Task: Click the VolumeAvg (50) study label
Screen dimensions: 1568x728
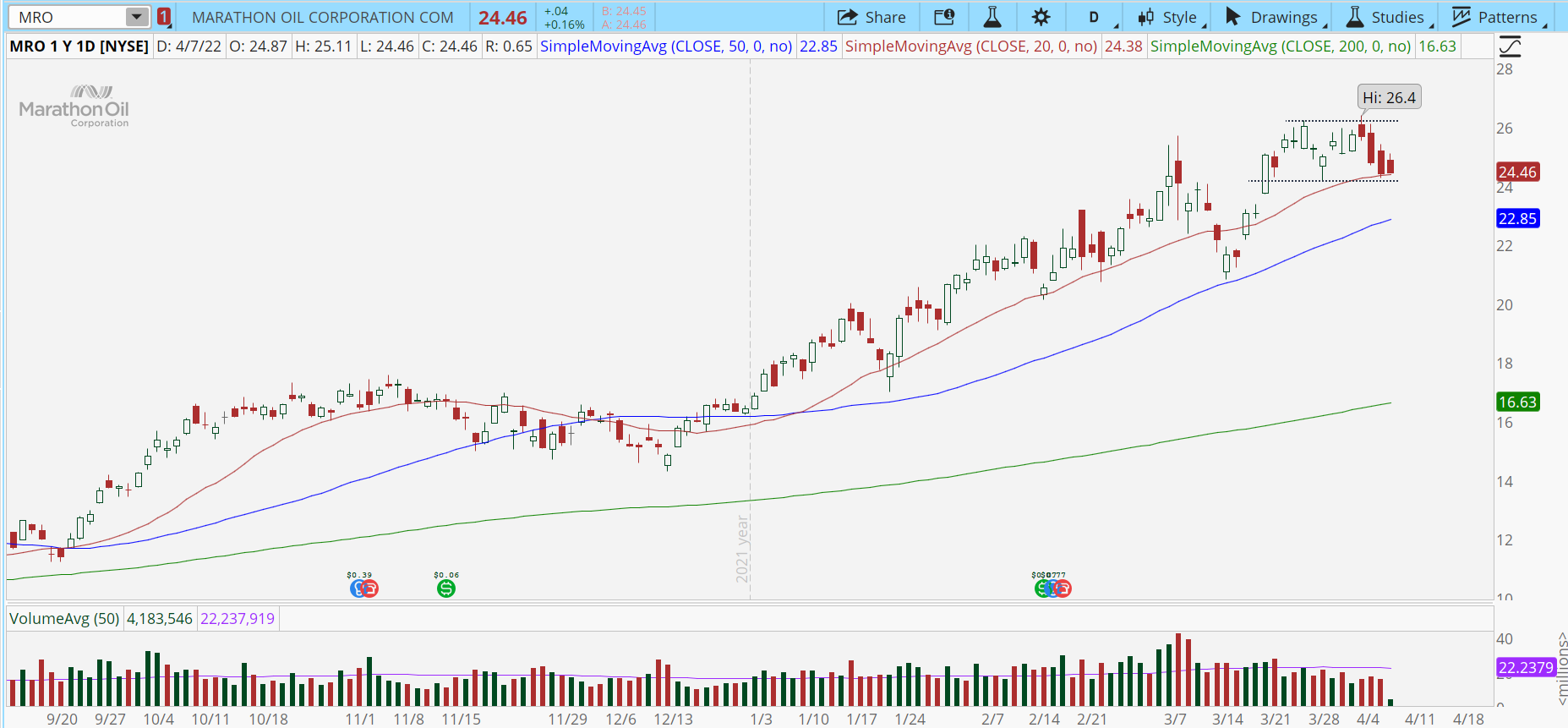Action: [x=64, y=619]
